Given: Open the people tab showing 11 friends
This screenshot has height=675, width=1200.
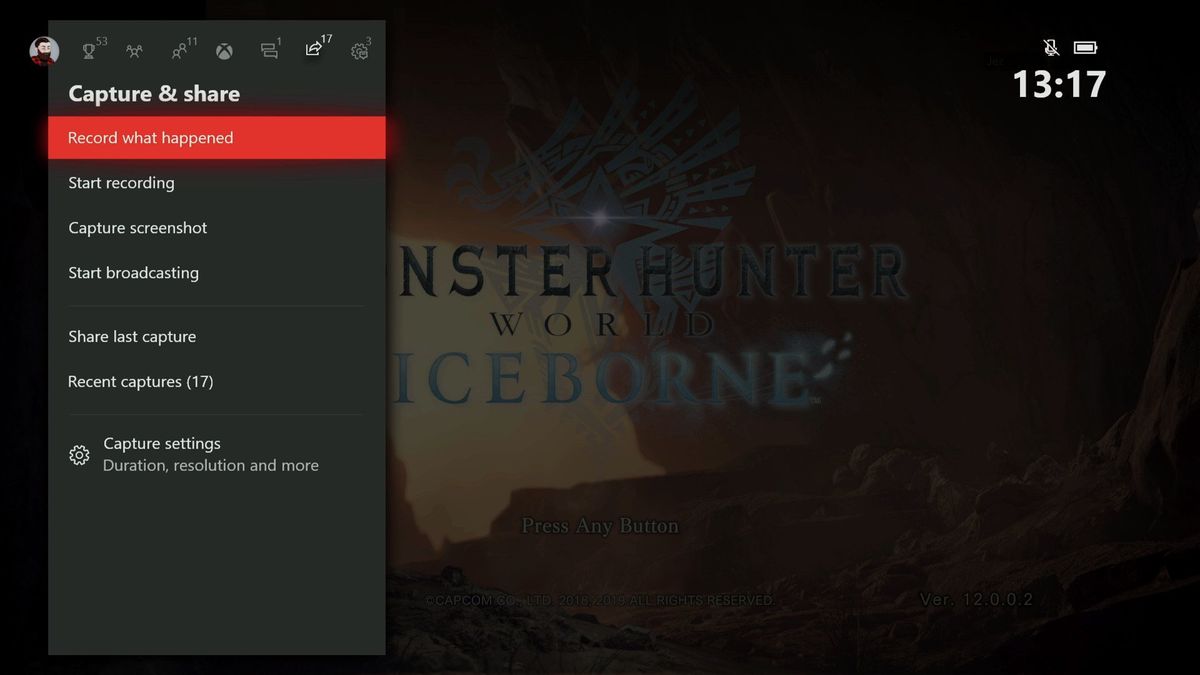Looking at the screenshot, I should tap(180, 50).
